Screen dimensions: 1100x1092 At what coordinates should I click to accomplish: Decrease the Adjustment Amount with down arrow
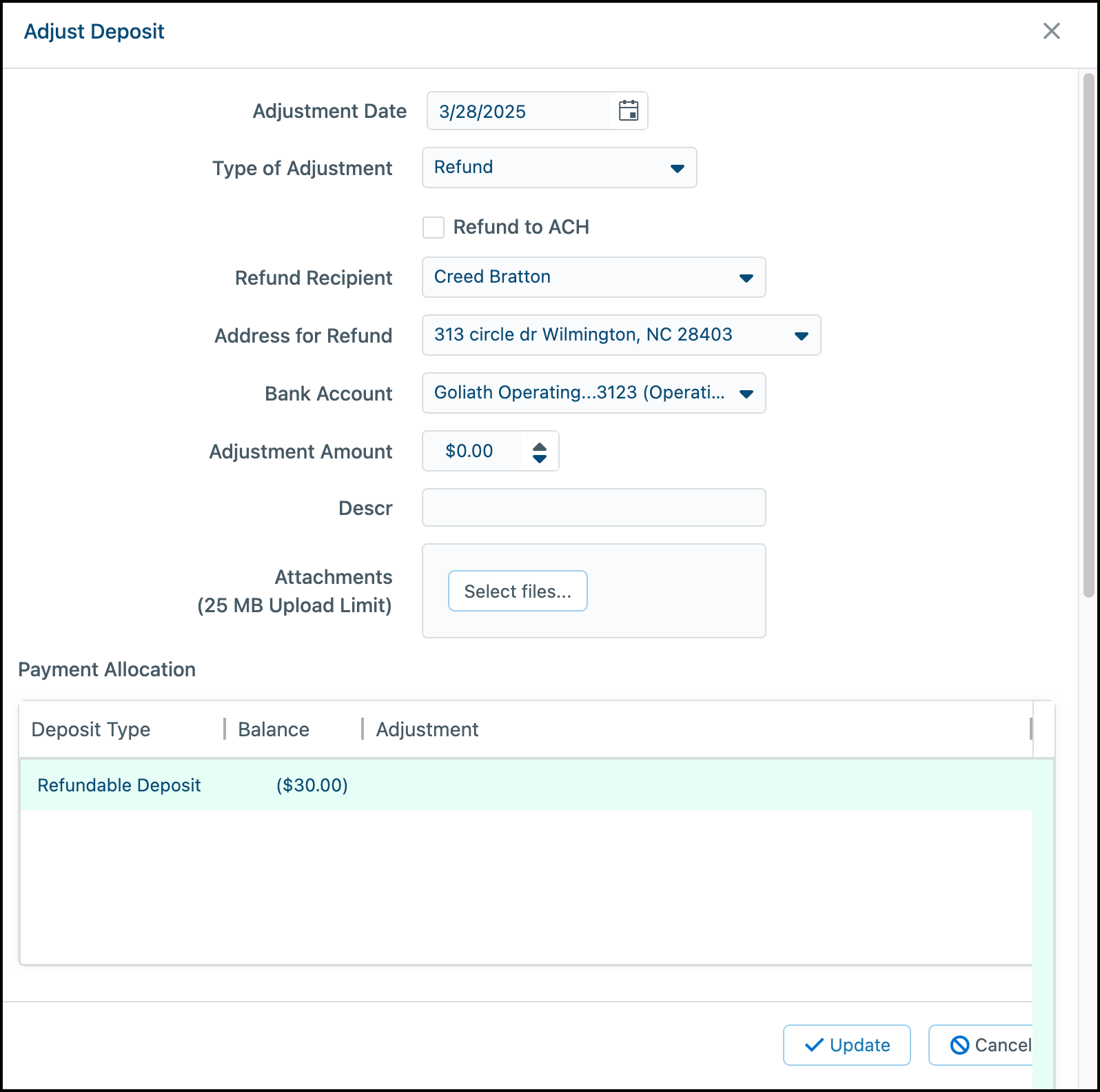click(x=540, y=458)
